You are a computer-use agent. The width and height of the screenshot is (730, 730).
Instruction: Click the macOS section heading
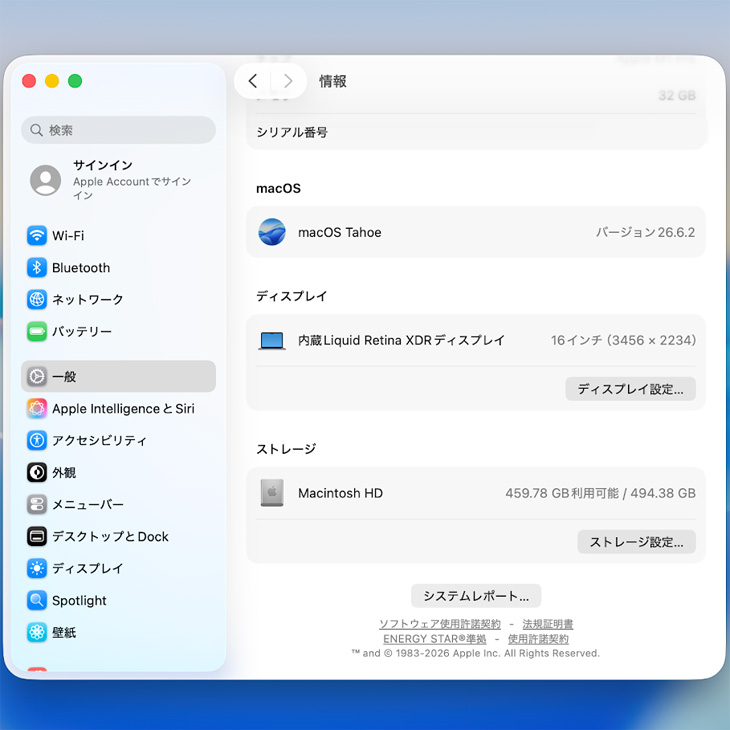pyautogui.click(x=278, y=189)
